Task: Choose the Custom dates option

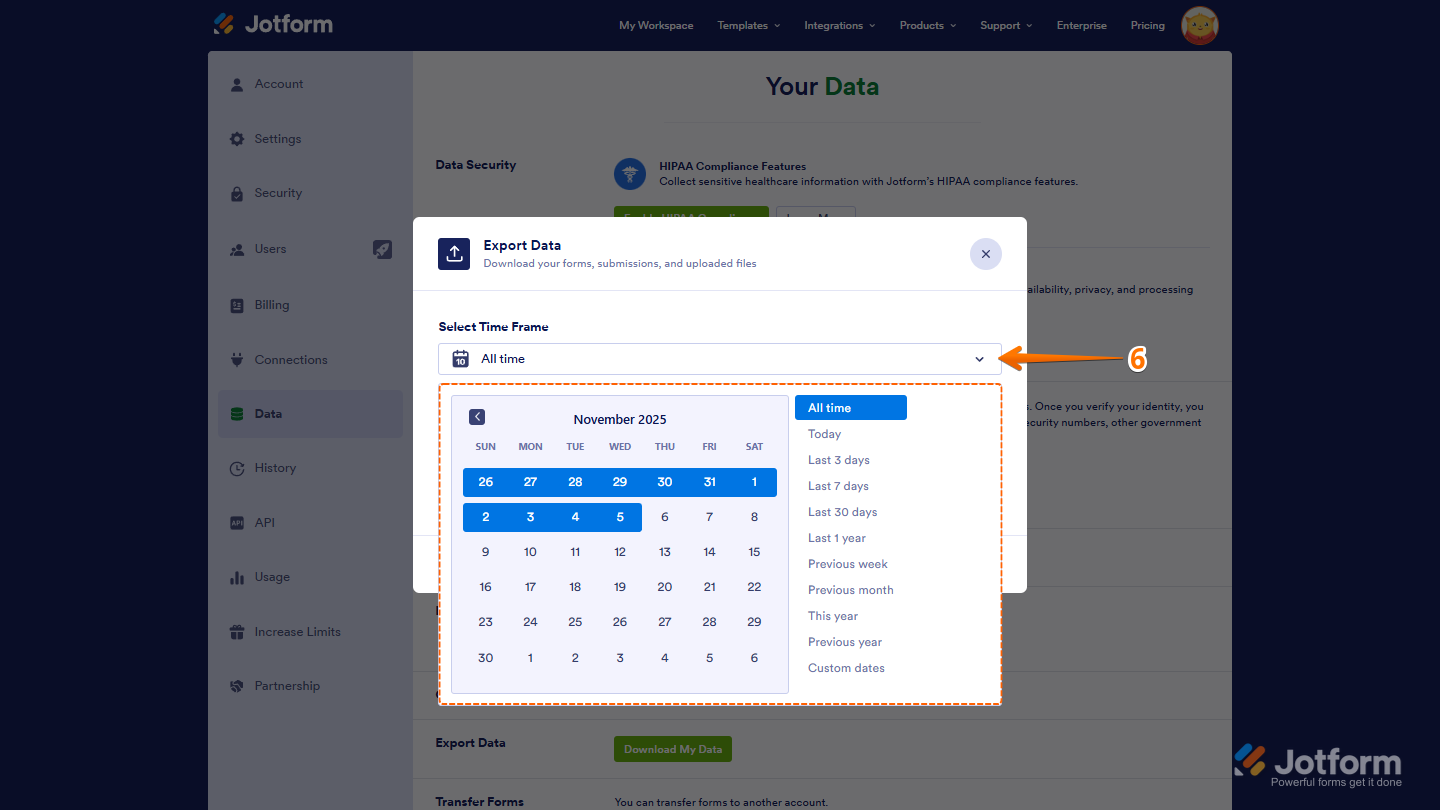Action: [x=846, y=667]
